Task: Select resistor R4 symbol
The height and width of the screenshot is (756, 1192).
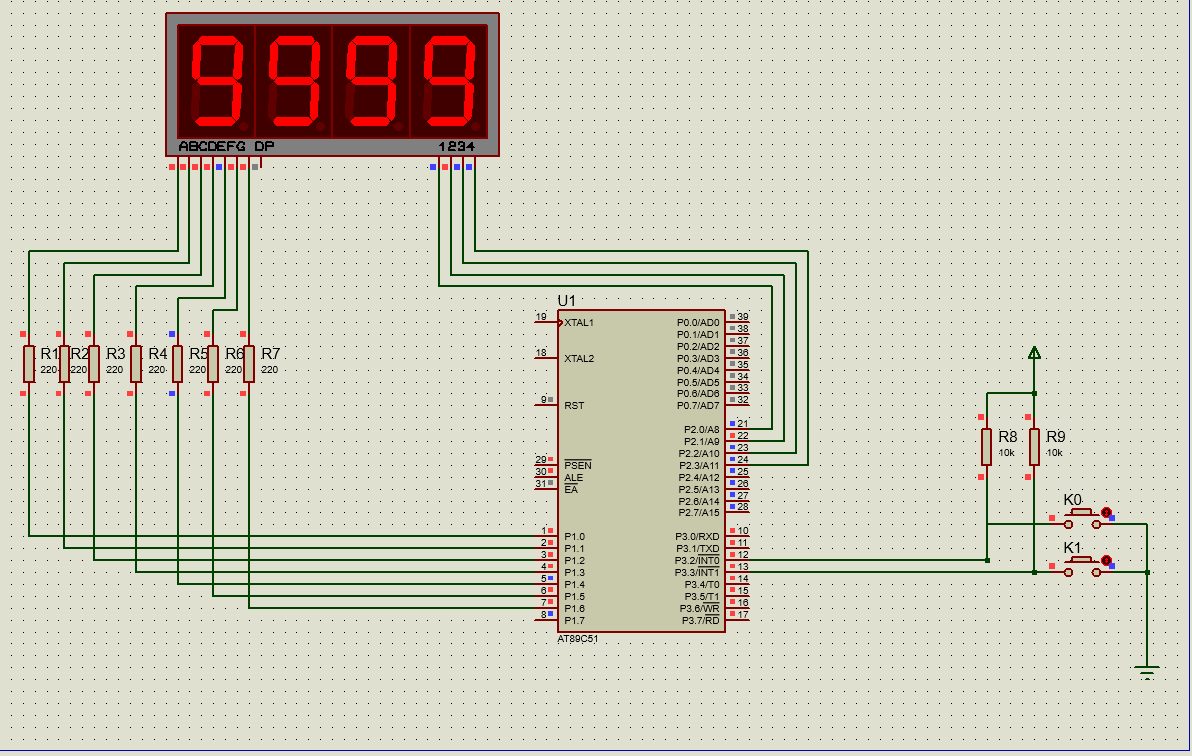Action: click(135, 364)
